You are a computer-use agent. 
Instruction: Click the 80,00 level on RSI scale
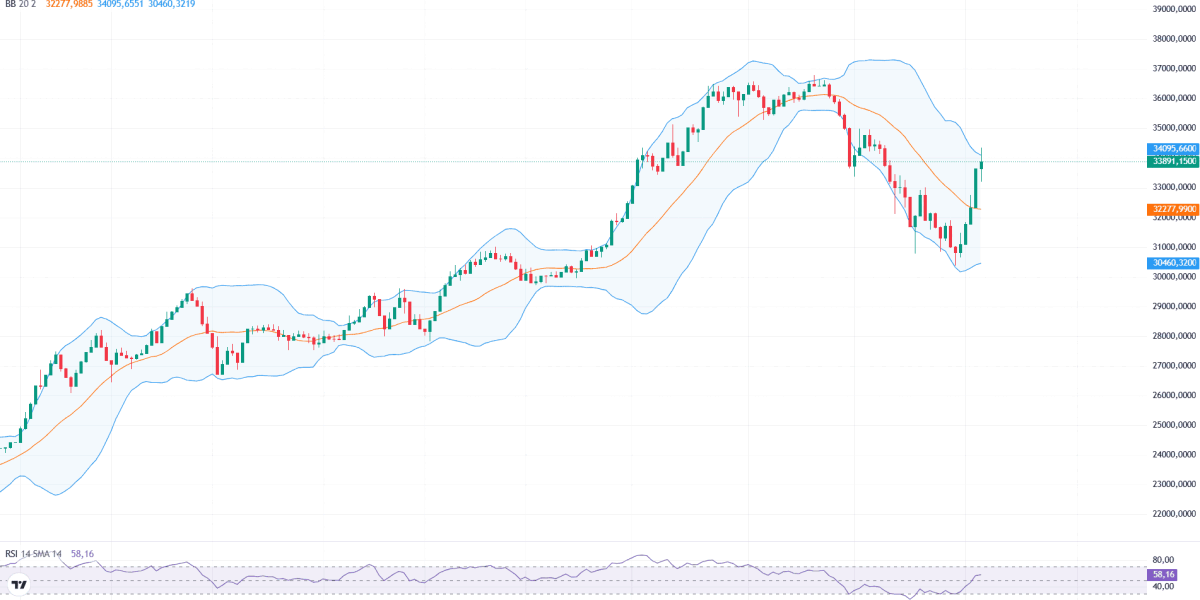(1162, 560)
